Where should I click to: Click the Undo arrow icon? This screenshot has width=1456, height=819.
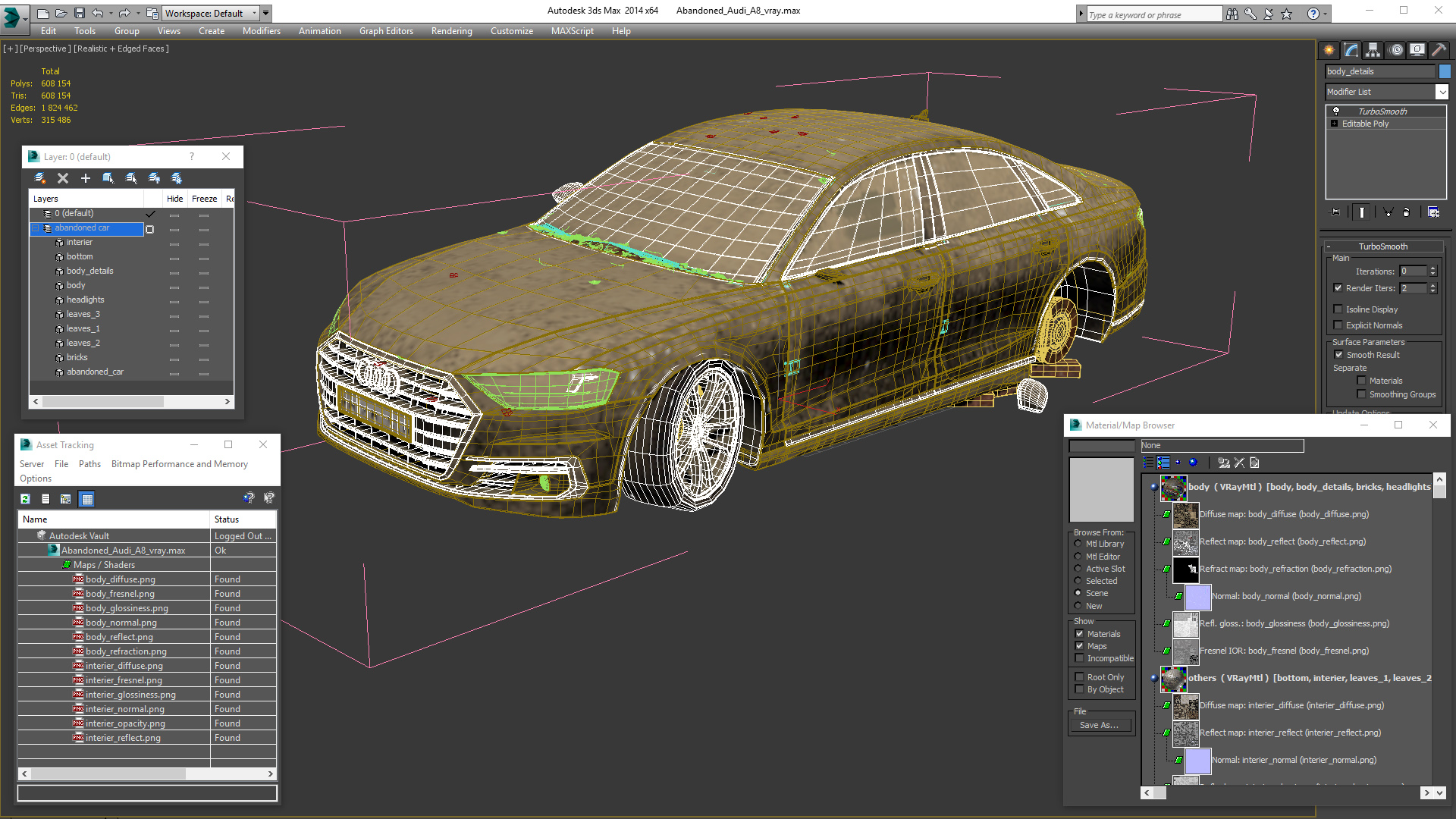pyautogui.click(x=97, y=13)
